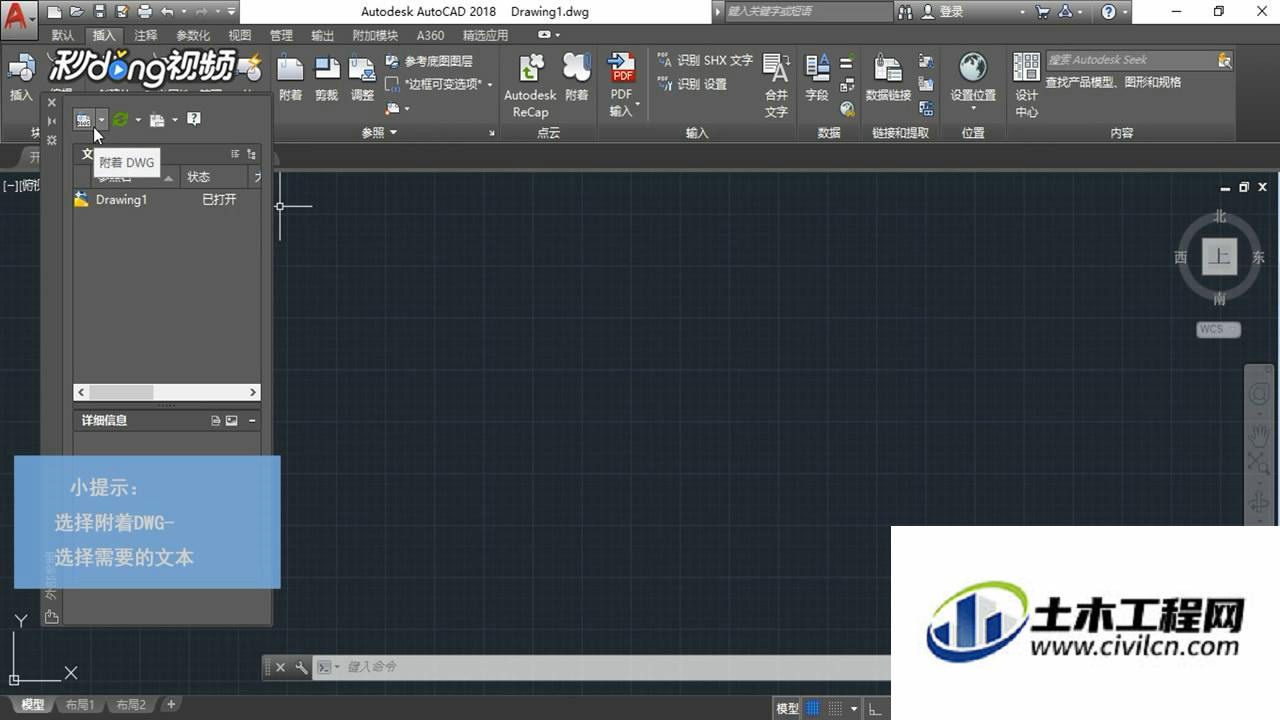1280x720 pixels.
Task: Click the palette horizontal scrollbar thumb
Action: [x=121, y=393]
